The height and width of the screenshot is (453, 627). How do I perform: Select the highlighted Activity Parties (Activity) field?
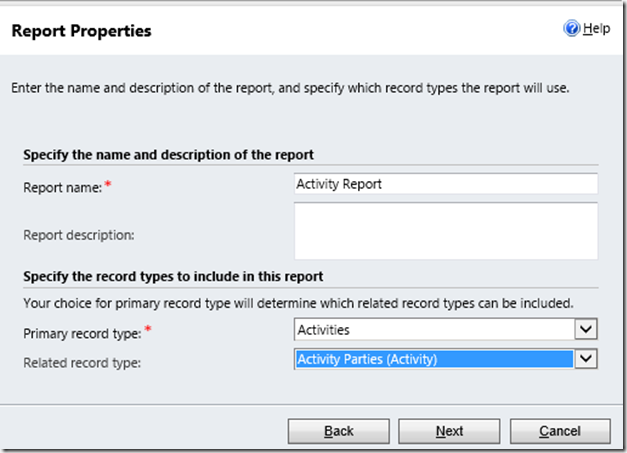point(436,359)
